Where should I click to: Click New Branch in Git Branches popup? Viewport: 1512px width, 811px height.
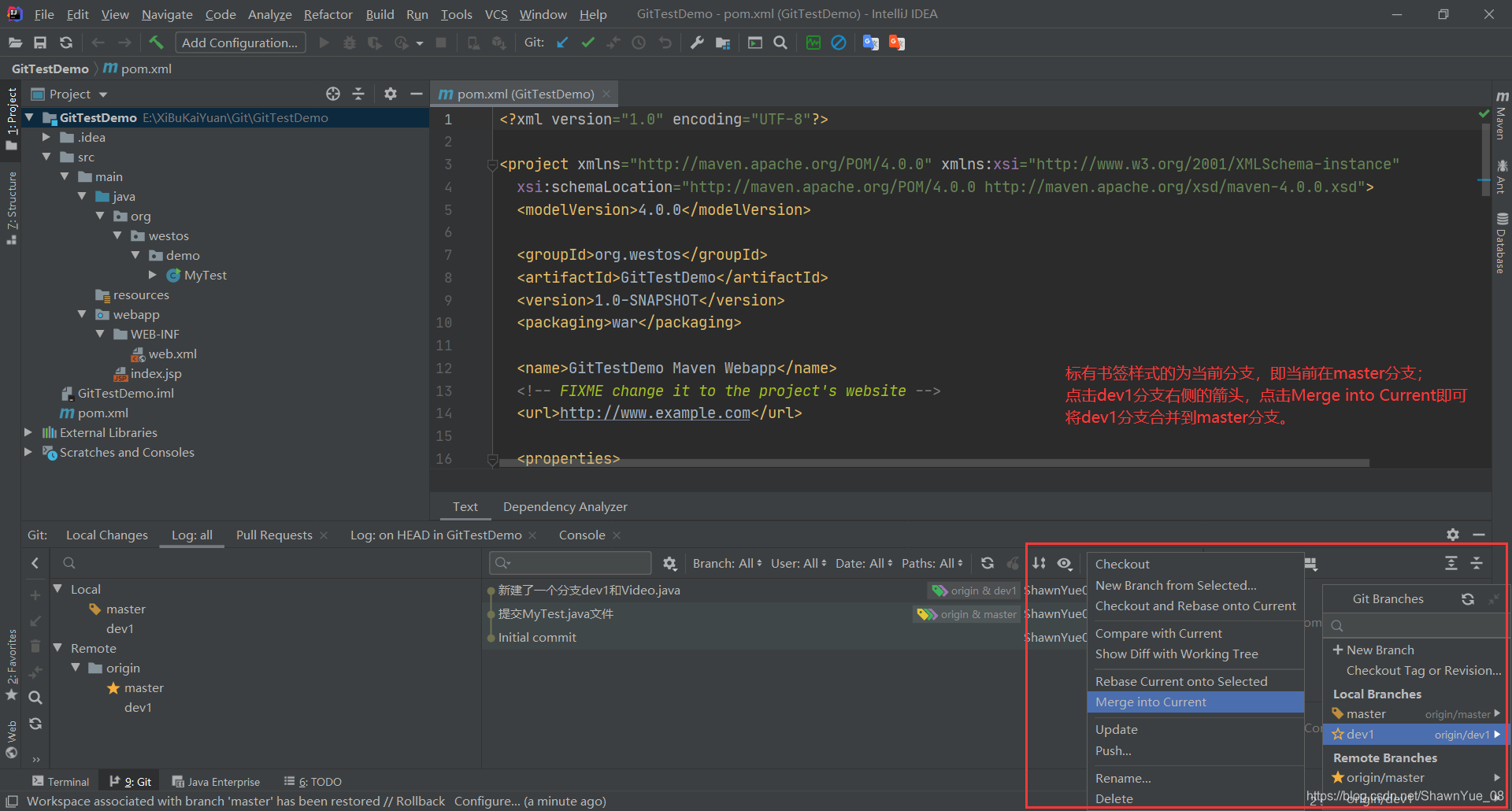tap(1380, 650)
